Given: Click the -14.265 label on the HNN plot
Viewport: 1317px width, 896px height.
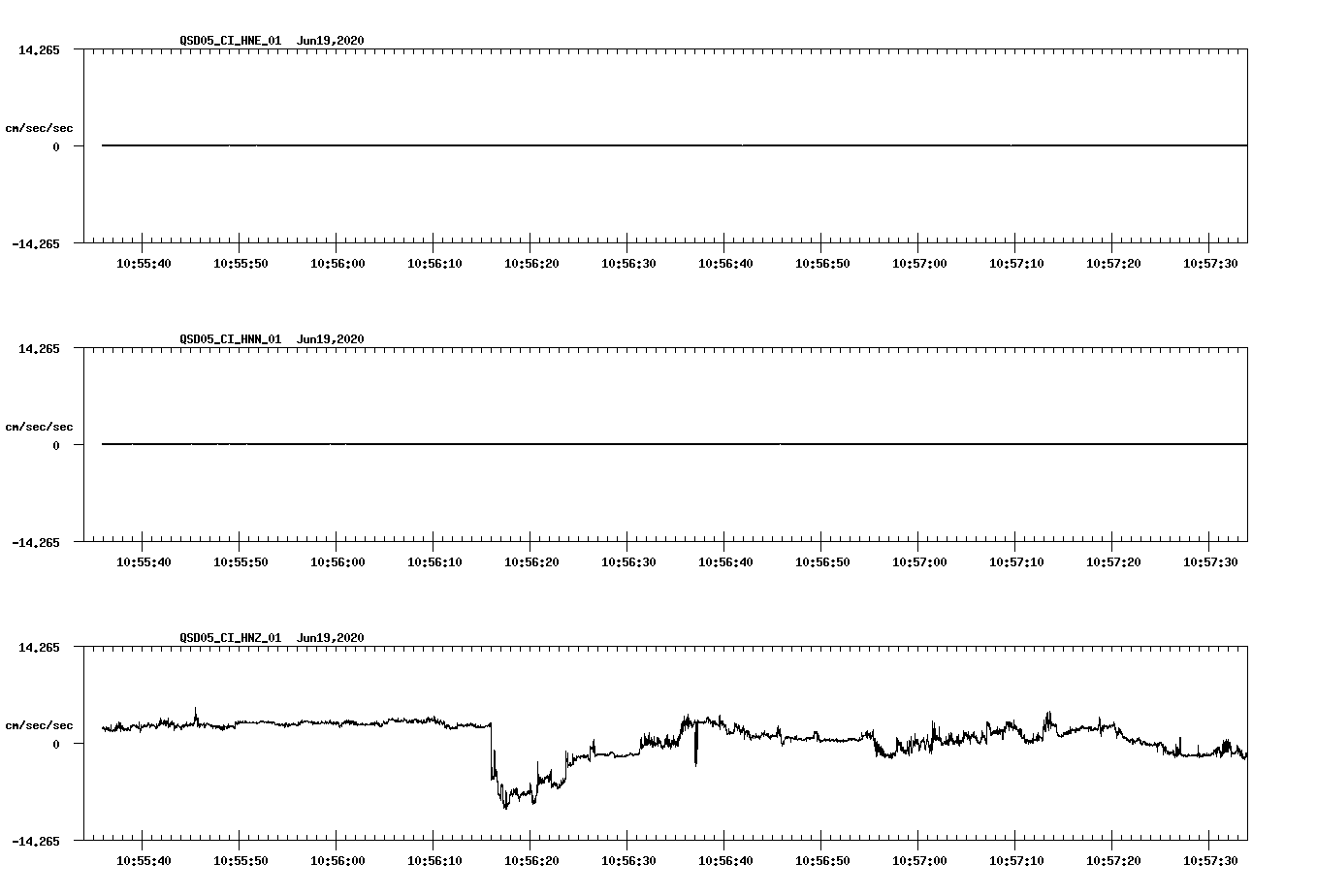Looking at the screenshot, I should click(x=36, y=542).
